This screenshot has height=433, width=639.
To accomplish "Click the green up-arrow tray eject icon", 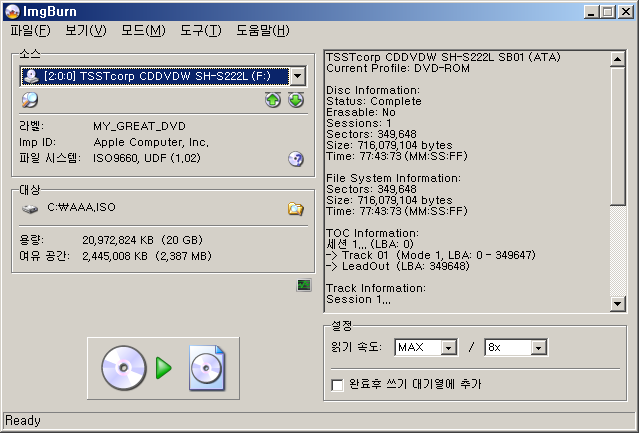I will click(x=273, y=100).
